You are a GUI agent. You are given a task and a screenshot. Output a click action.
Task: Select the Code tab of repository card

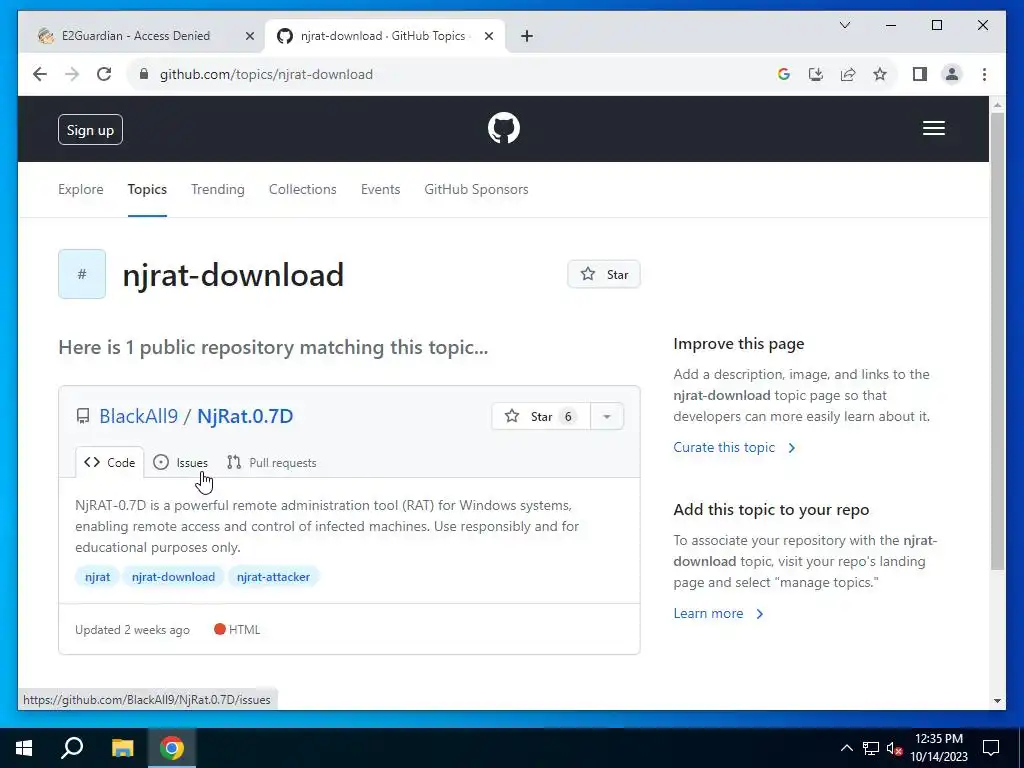tap(110, 462)
